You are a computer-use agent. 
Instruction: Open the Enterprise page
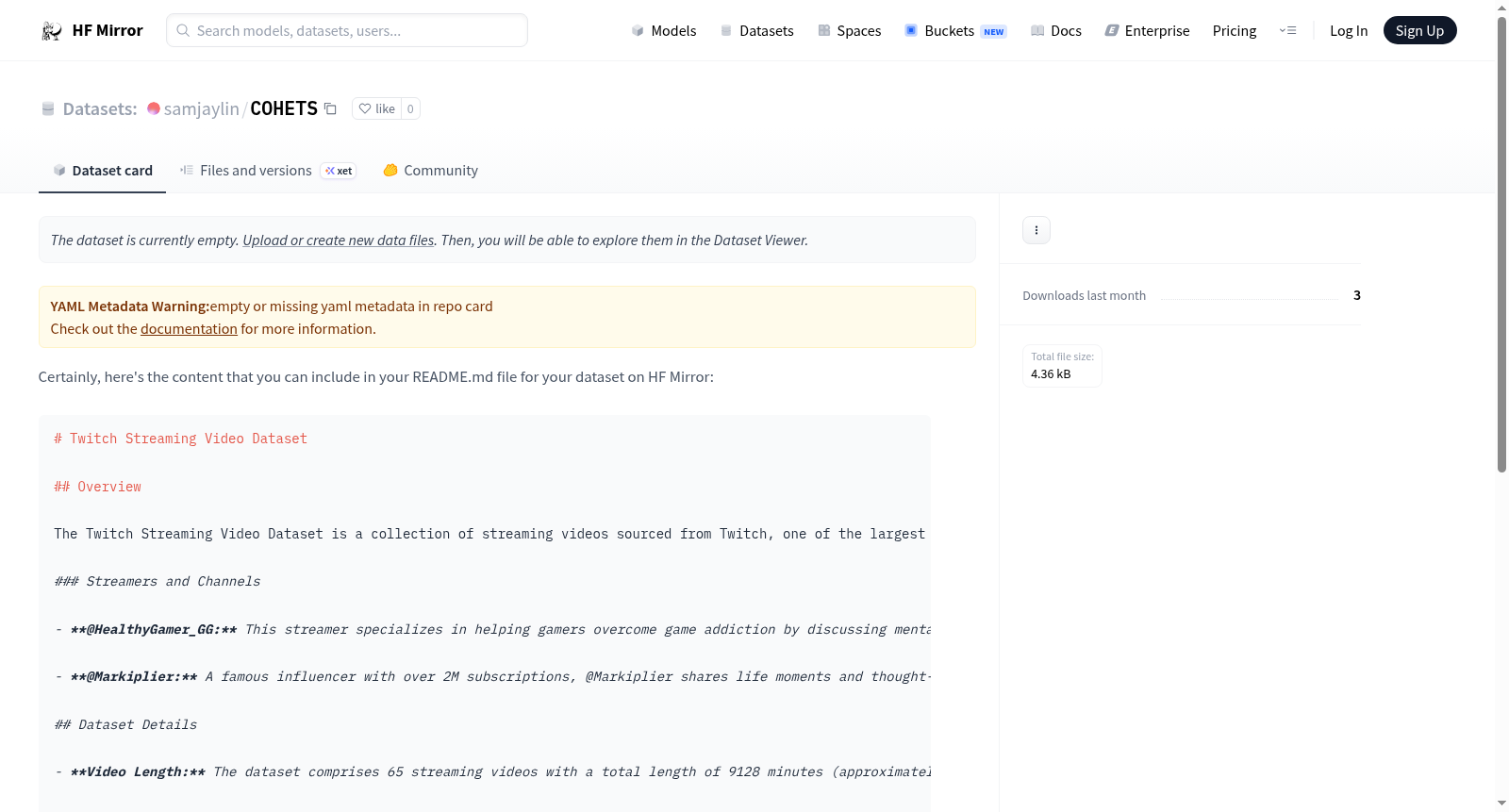tap(1148, 31)
